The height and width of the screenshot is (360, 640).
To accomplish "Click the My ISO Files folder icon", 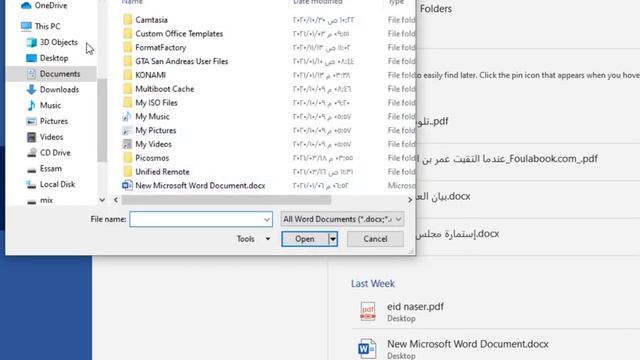I will tap(128, 103).
